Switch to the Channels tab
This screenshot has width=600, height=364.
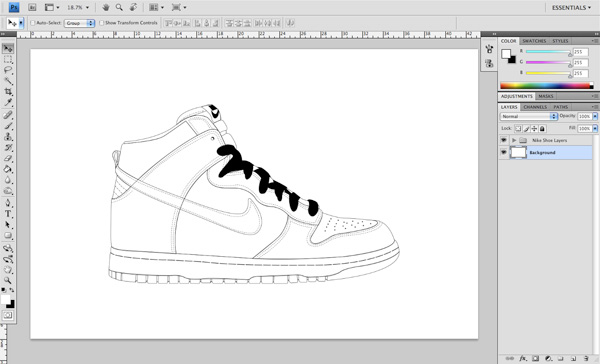(x=535, y=107)
